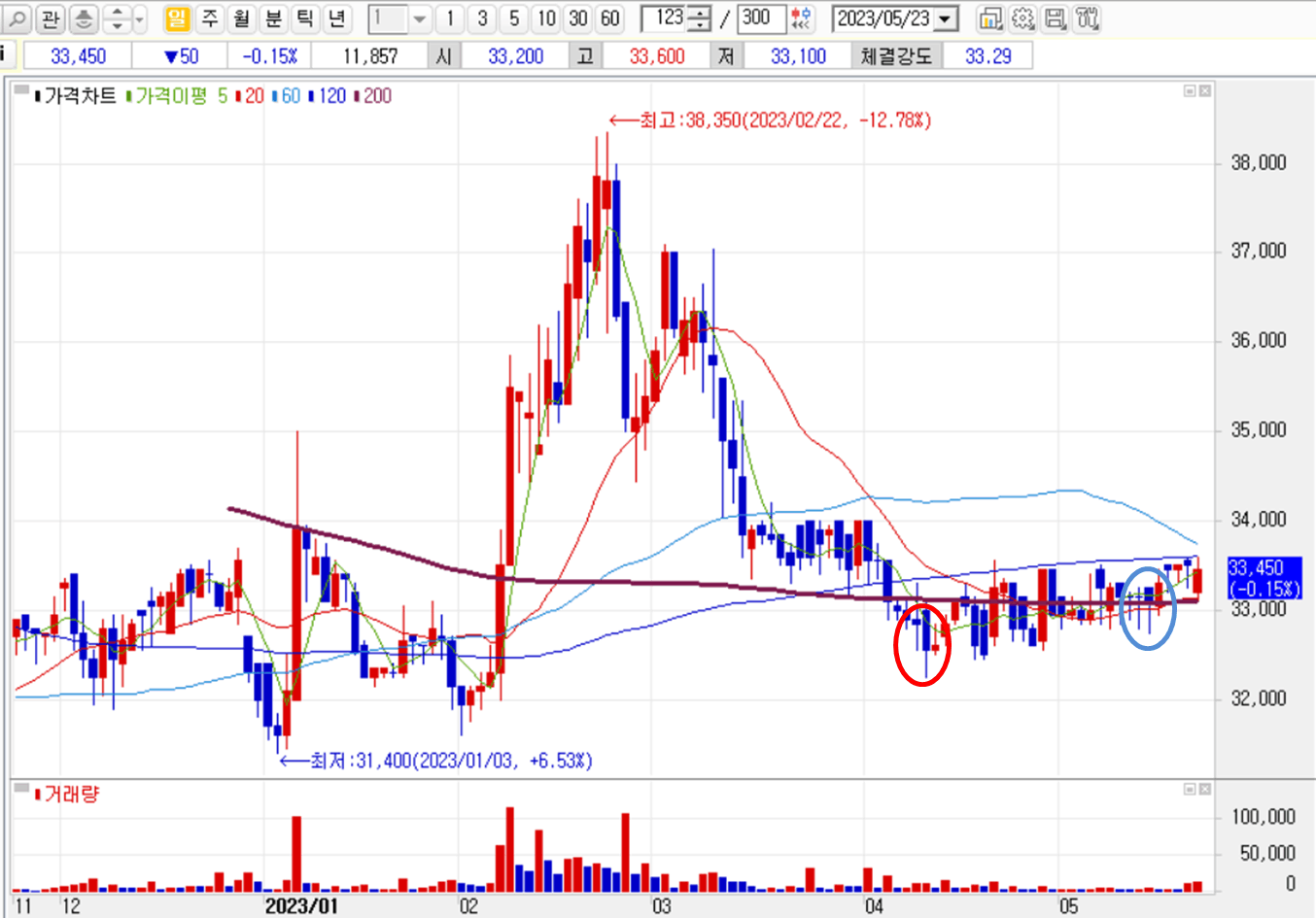The width and height of the screenshot is (1316, 918).
Task: Open the small dropdown beside the stepper arrows
Action: (140, 18)
